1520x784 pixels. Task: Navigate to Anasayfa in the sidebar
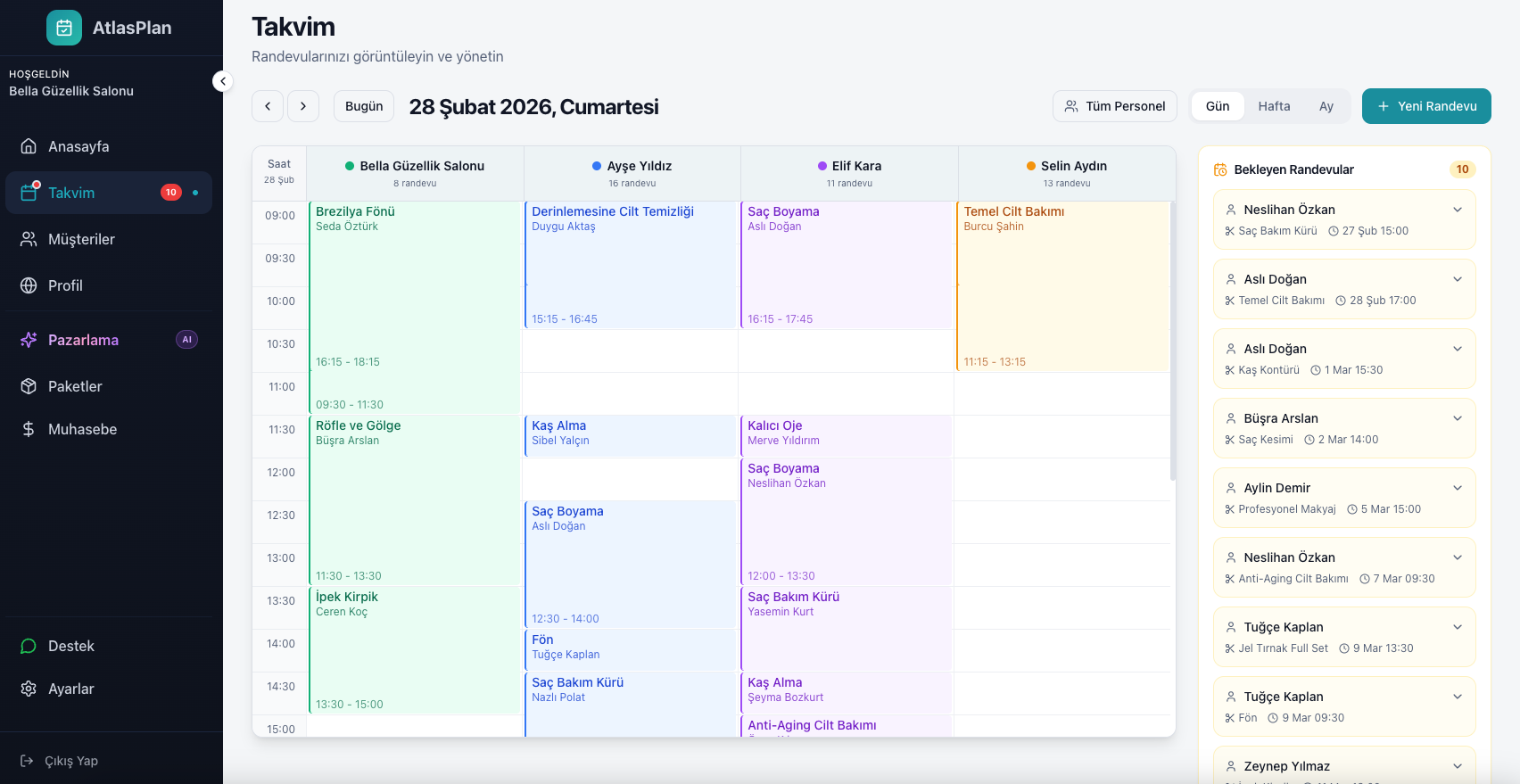tap(78, 146)
